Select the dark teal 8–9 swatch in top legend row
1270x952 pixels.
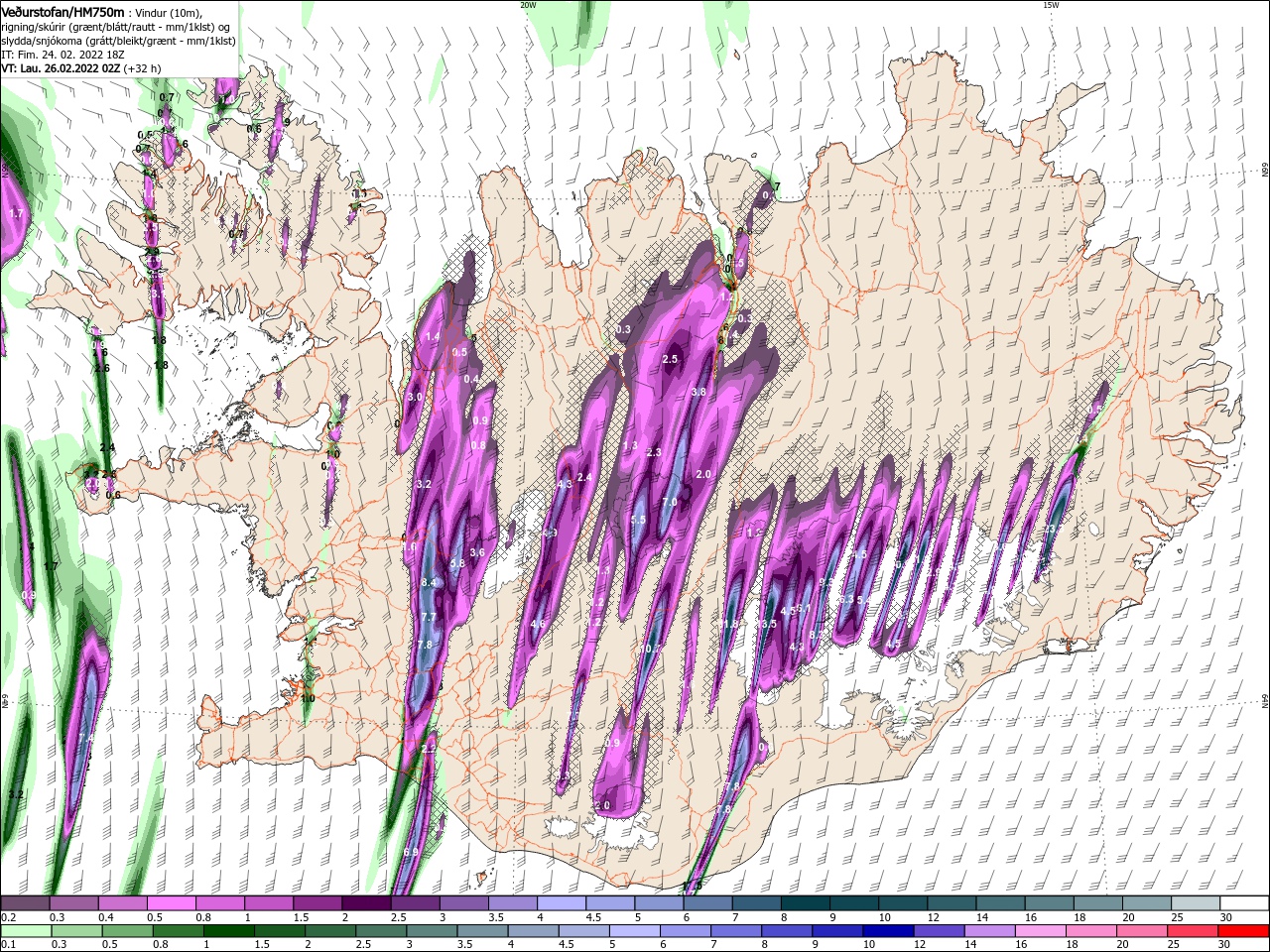(806, 903)
